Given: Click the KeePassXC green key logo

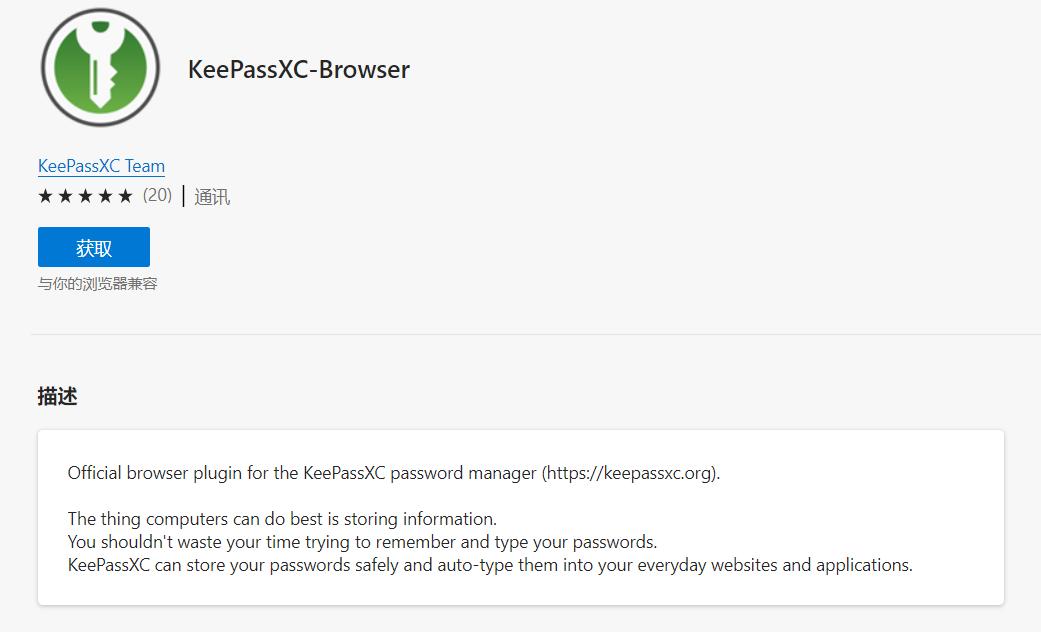Looking at the screenshot, I should click(x=100, y=68).
